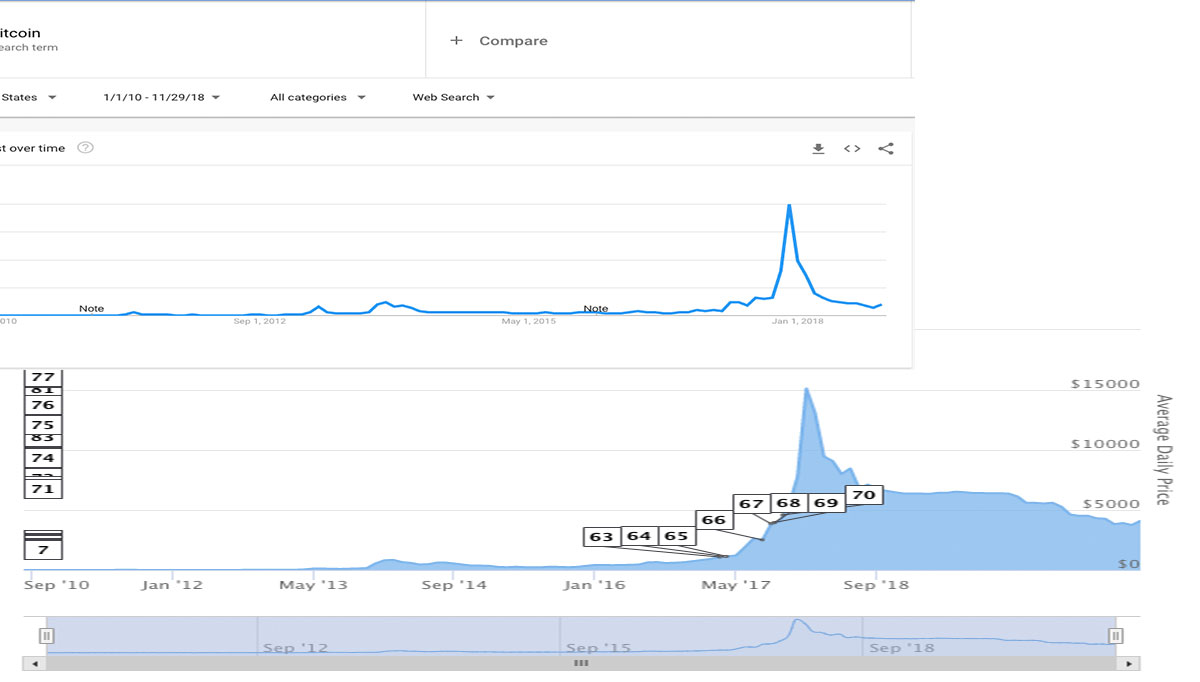The image size is (1200, 682).
Task: Open the country selector dropdown
Action: (x=27, y=97)
